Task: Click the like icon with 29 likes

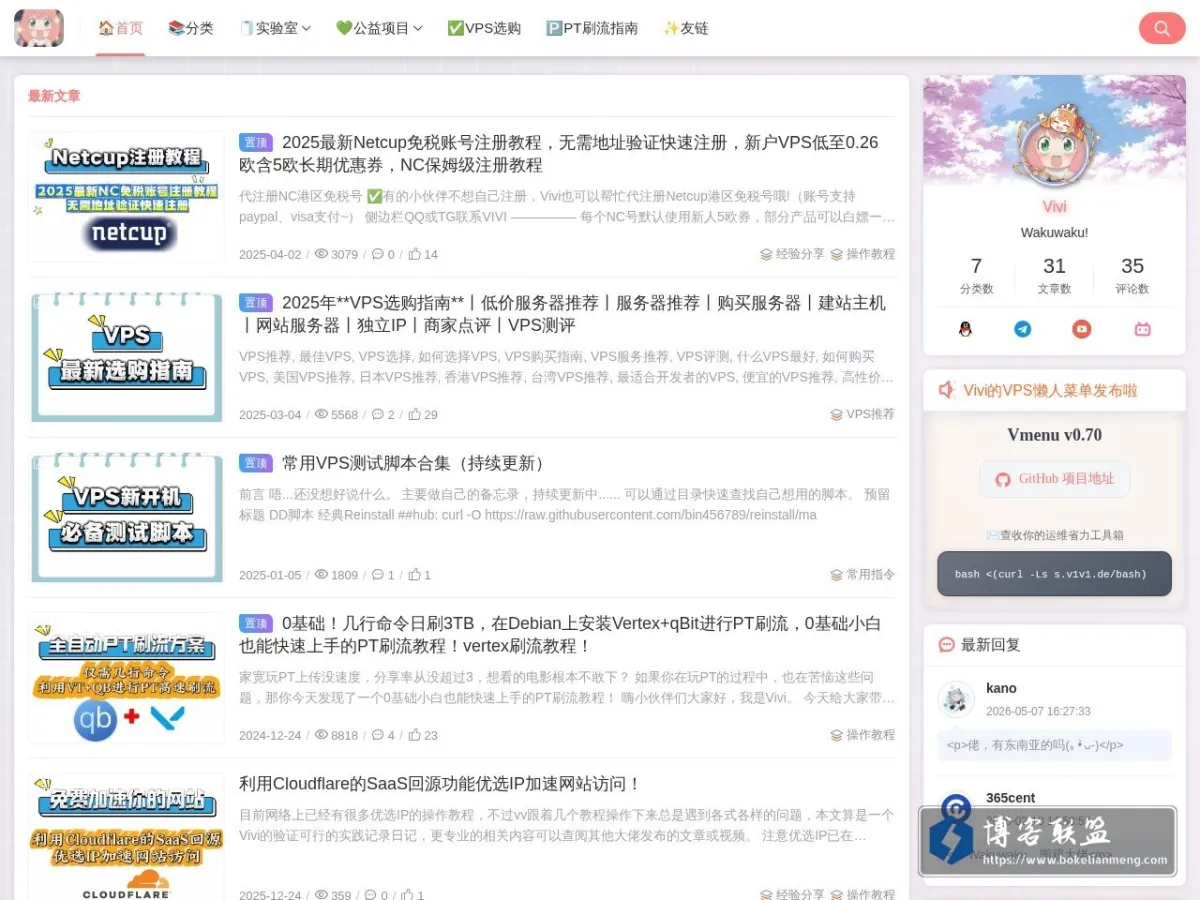Action: 414,414
